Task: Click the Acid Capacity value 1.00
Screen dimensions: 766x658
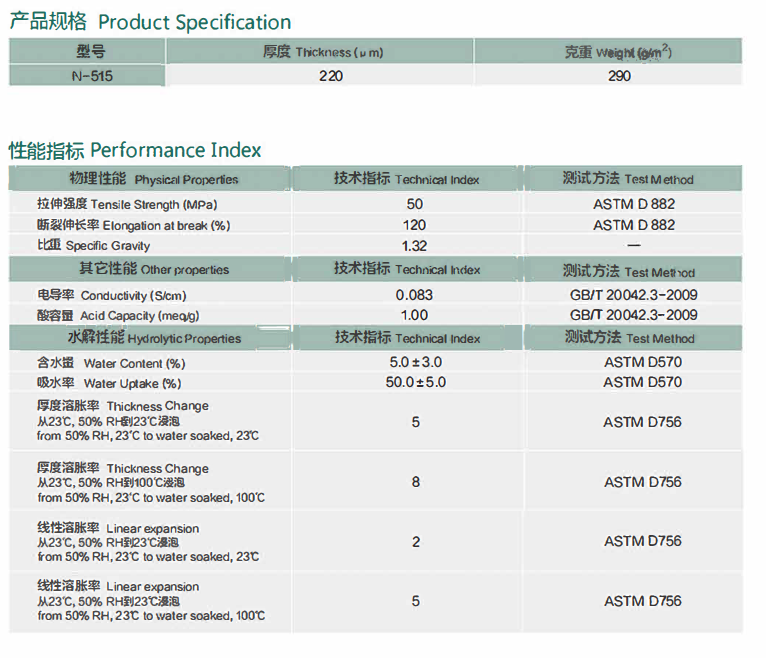Action: pos(415,315)
